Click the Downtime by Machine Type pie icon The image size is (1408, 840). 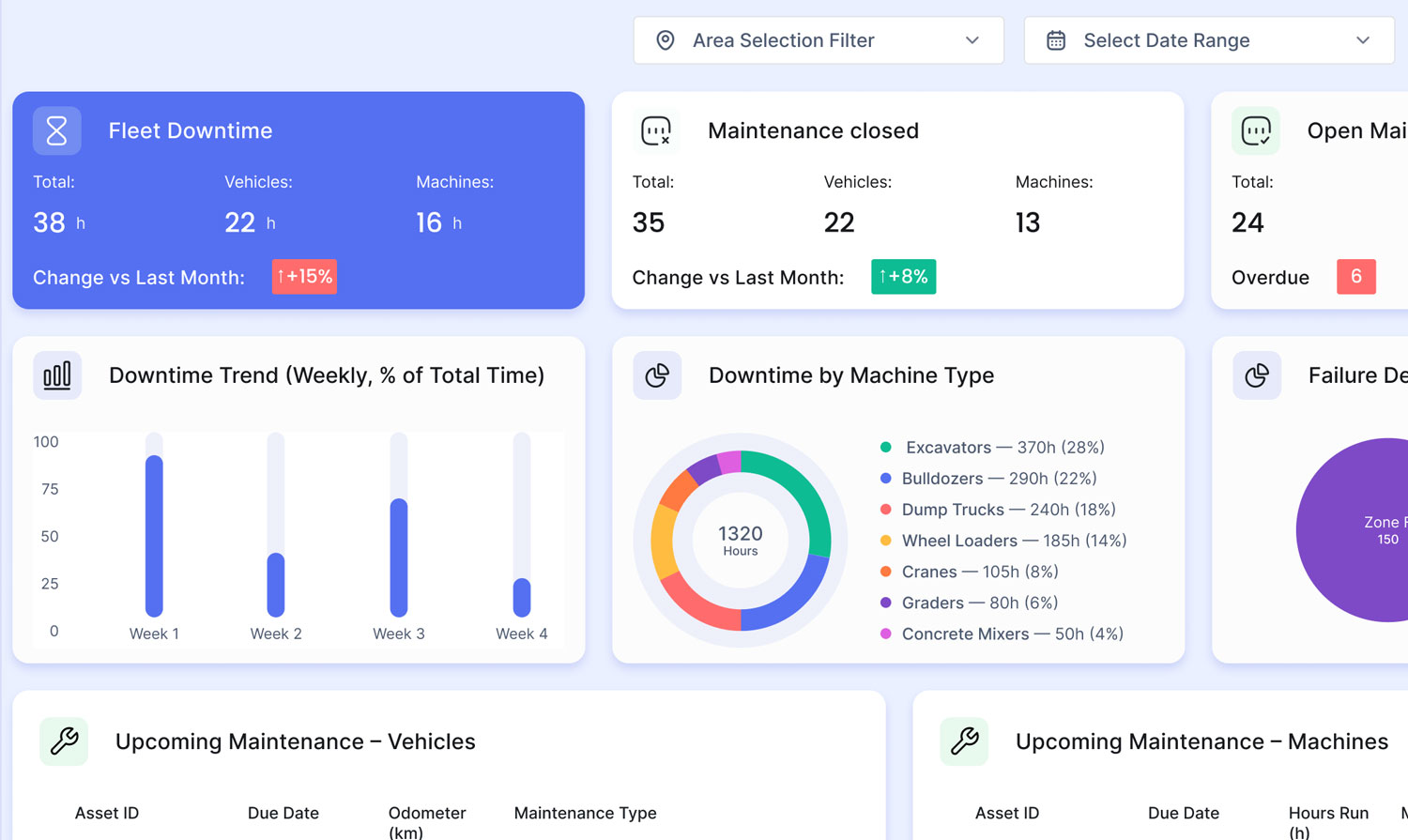(x=657, y=375)
